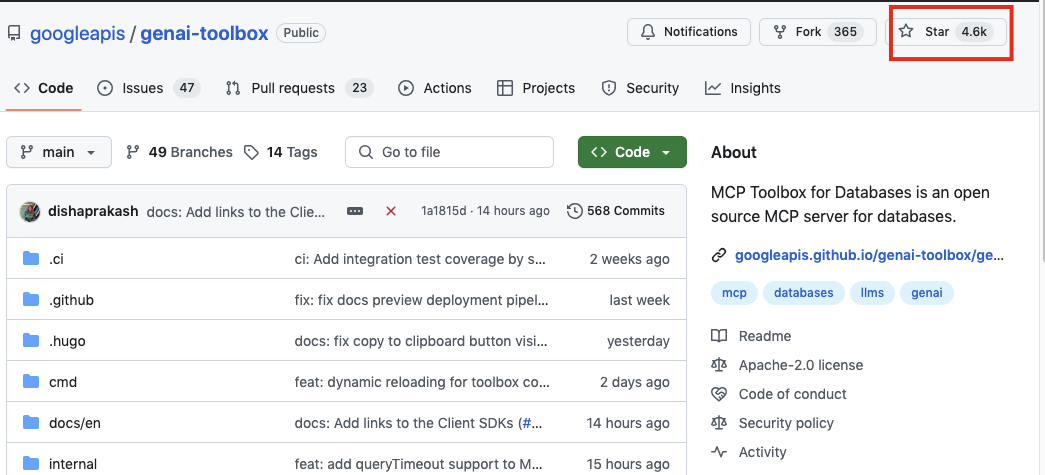The width and height of the screenshot is (1045, 475).
Task: Open the .github folder name
Action: click(71, 300)
